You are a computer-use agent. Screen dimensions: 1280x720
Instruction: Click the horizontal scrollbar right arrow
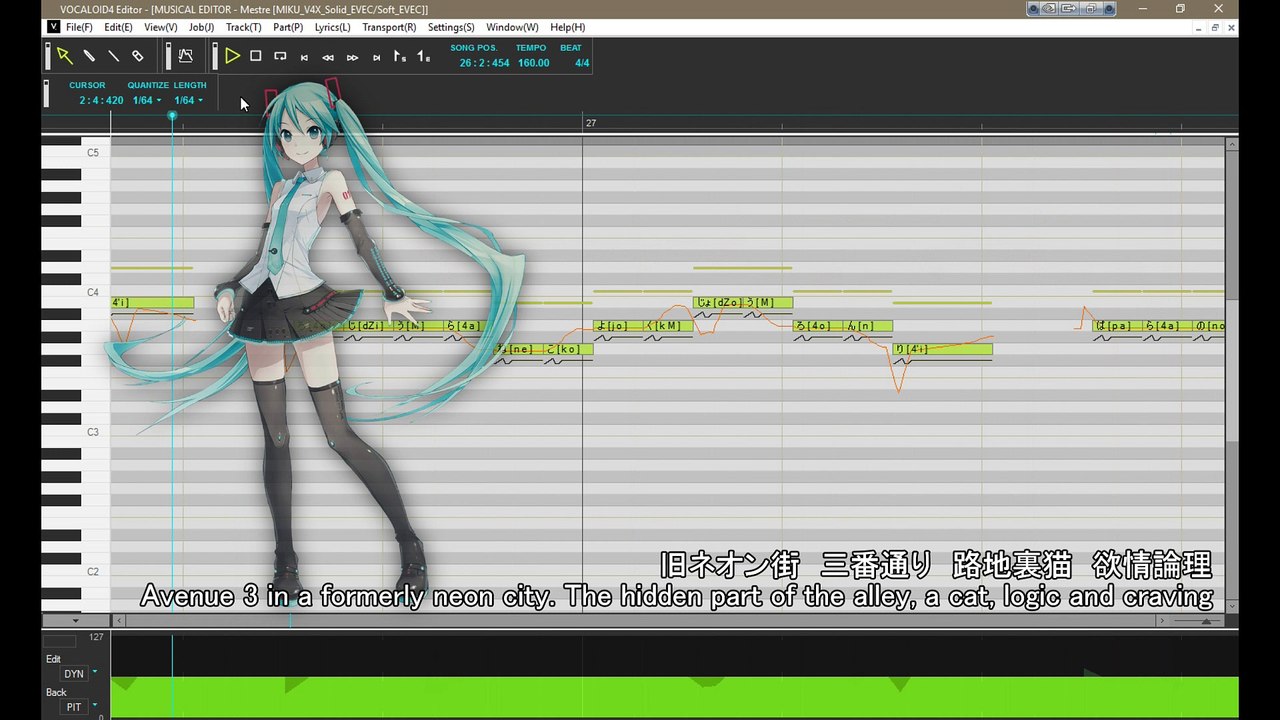(1161, 621)
